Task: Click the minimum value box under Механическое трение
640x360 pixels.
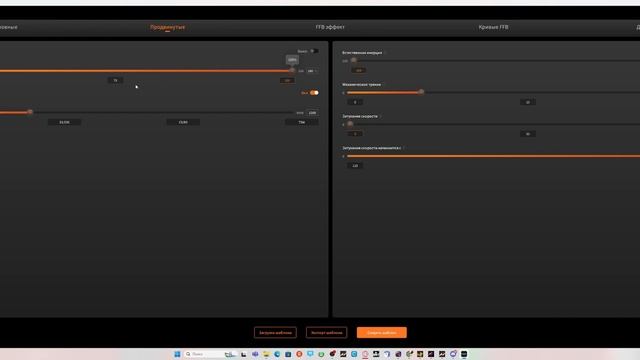Action: click(x=355, y=102)
